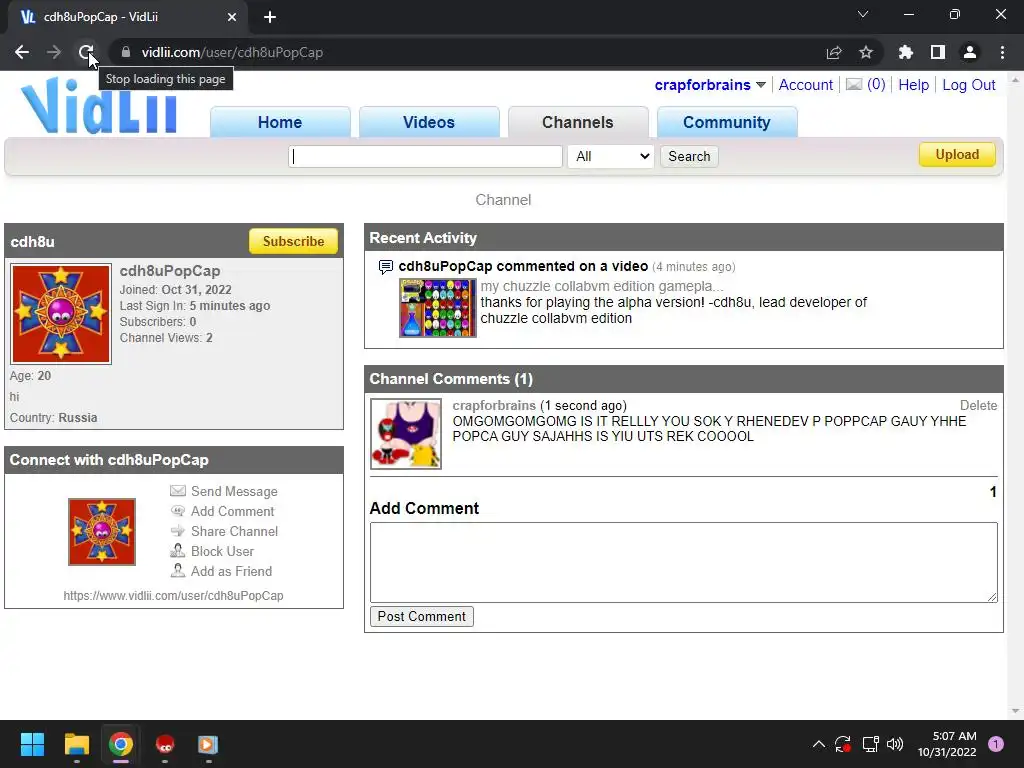The image size is (1024, 768).
Task: Click the Add as Friend person icon
Action: [178, 570]
